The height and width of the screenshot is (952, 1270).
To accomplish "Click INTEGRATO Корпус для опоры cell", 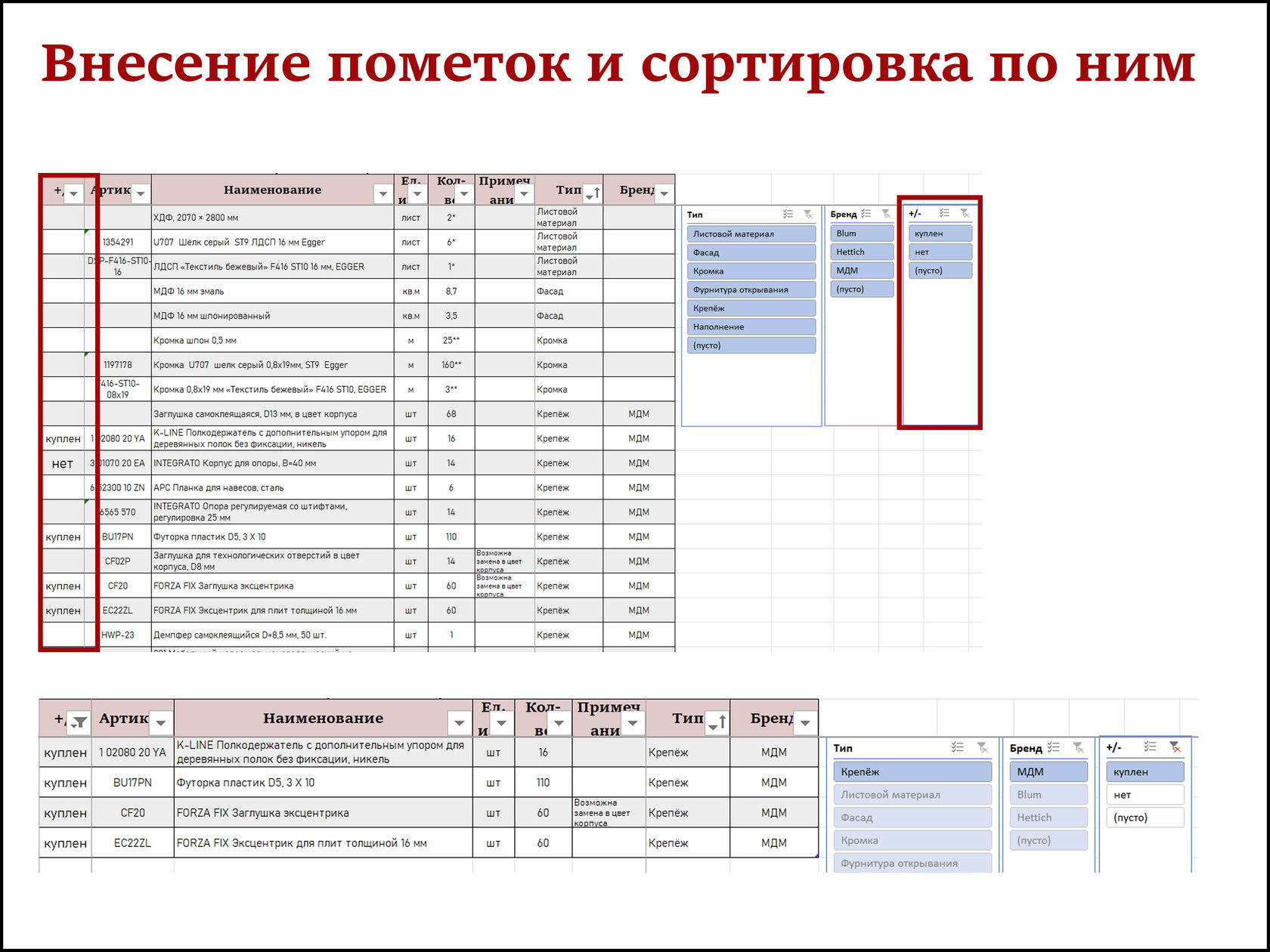I will click(272, 463).
